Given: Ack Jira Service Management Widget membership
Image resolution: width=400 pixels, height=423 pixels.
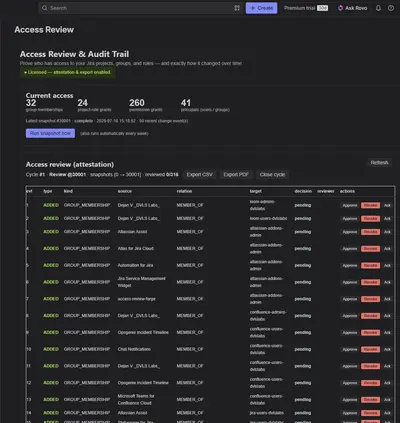Looking at the screenshot, I should coord(387,282).
